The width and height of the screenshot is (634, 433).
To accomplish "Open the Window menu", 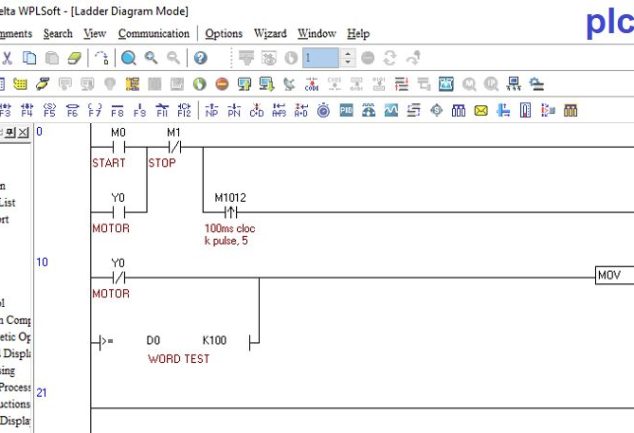I will tap(317, 34).
